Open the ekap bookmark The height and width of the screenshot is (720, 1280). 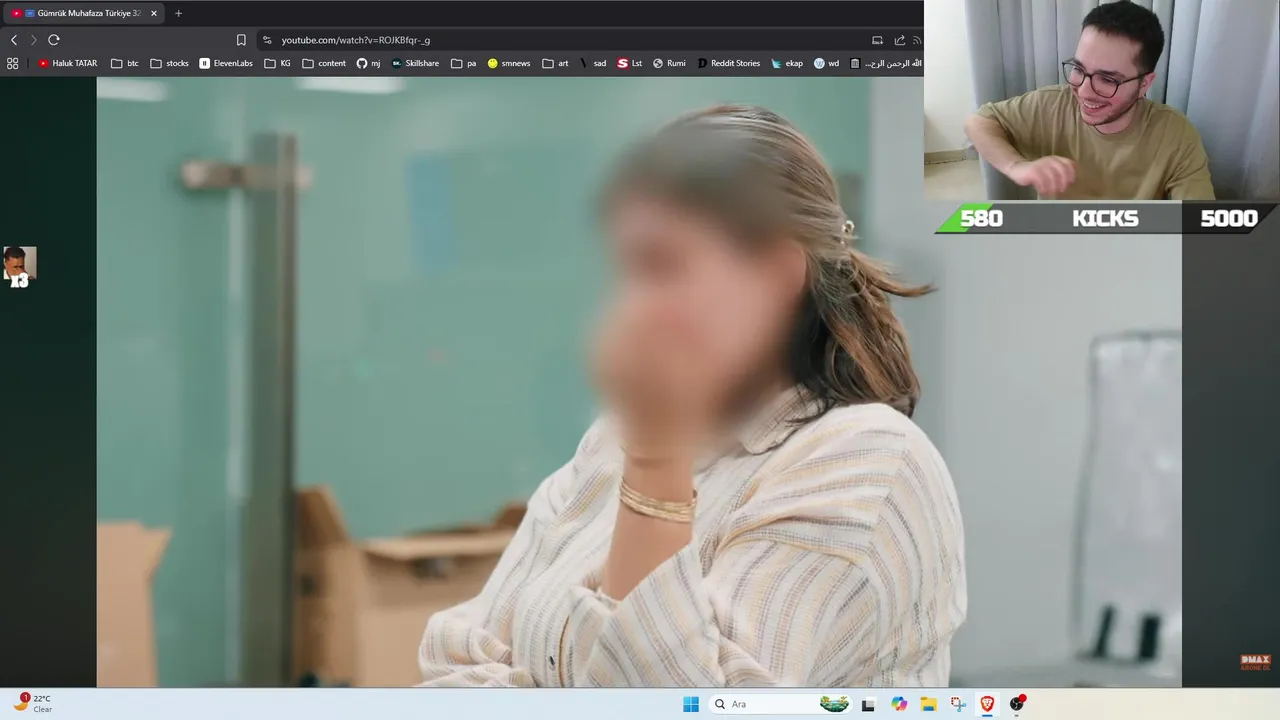tap(787, 63)
